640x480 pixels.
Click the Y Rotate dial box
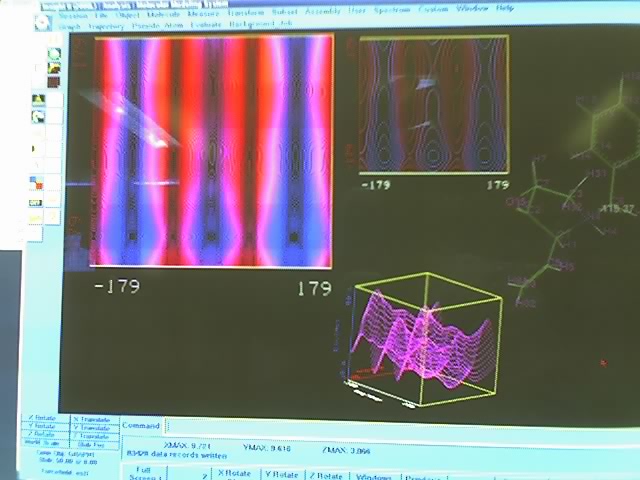(45, 426)
